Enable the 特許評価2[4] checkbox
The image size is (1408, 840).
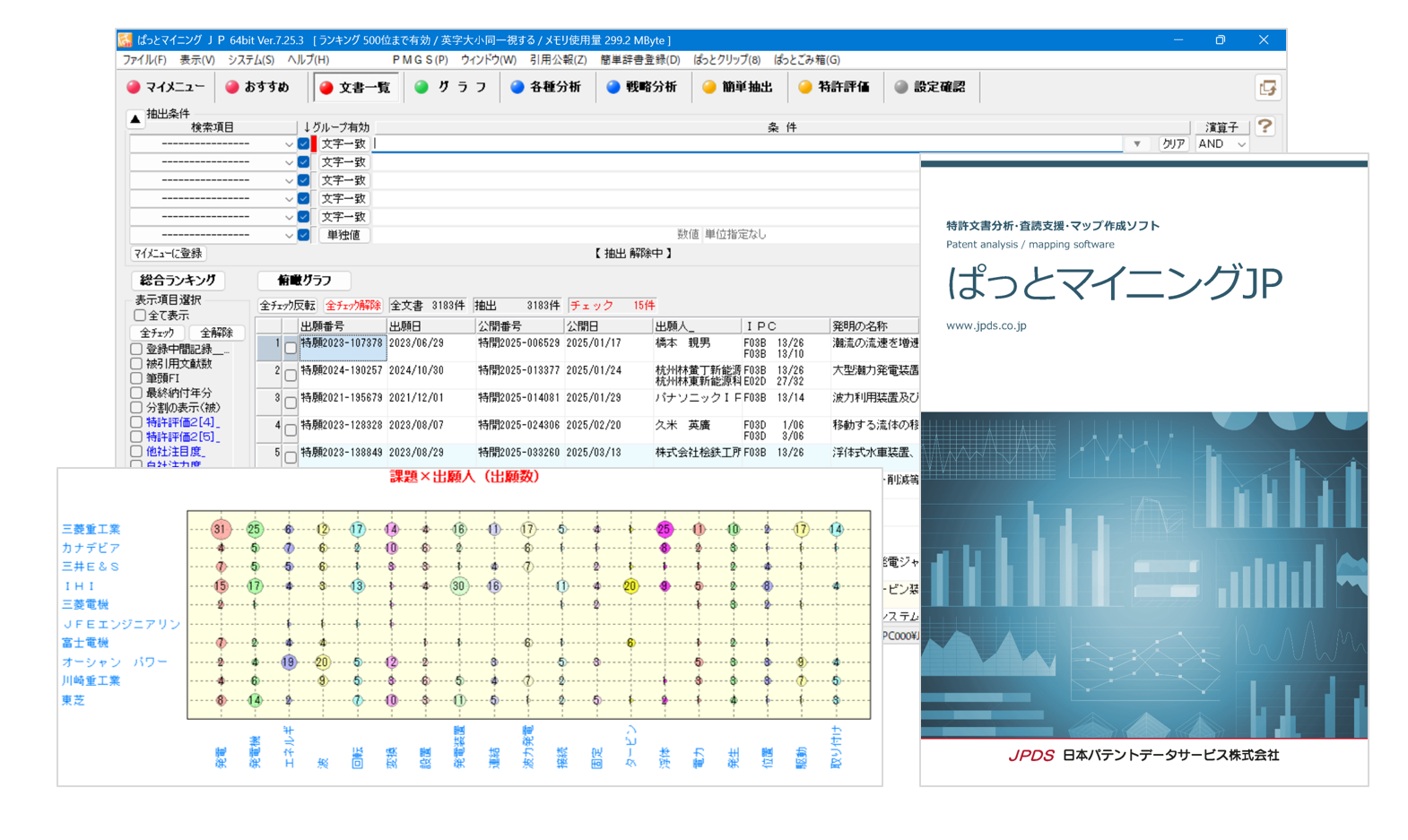(x=136, y=422)
